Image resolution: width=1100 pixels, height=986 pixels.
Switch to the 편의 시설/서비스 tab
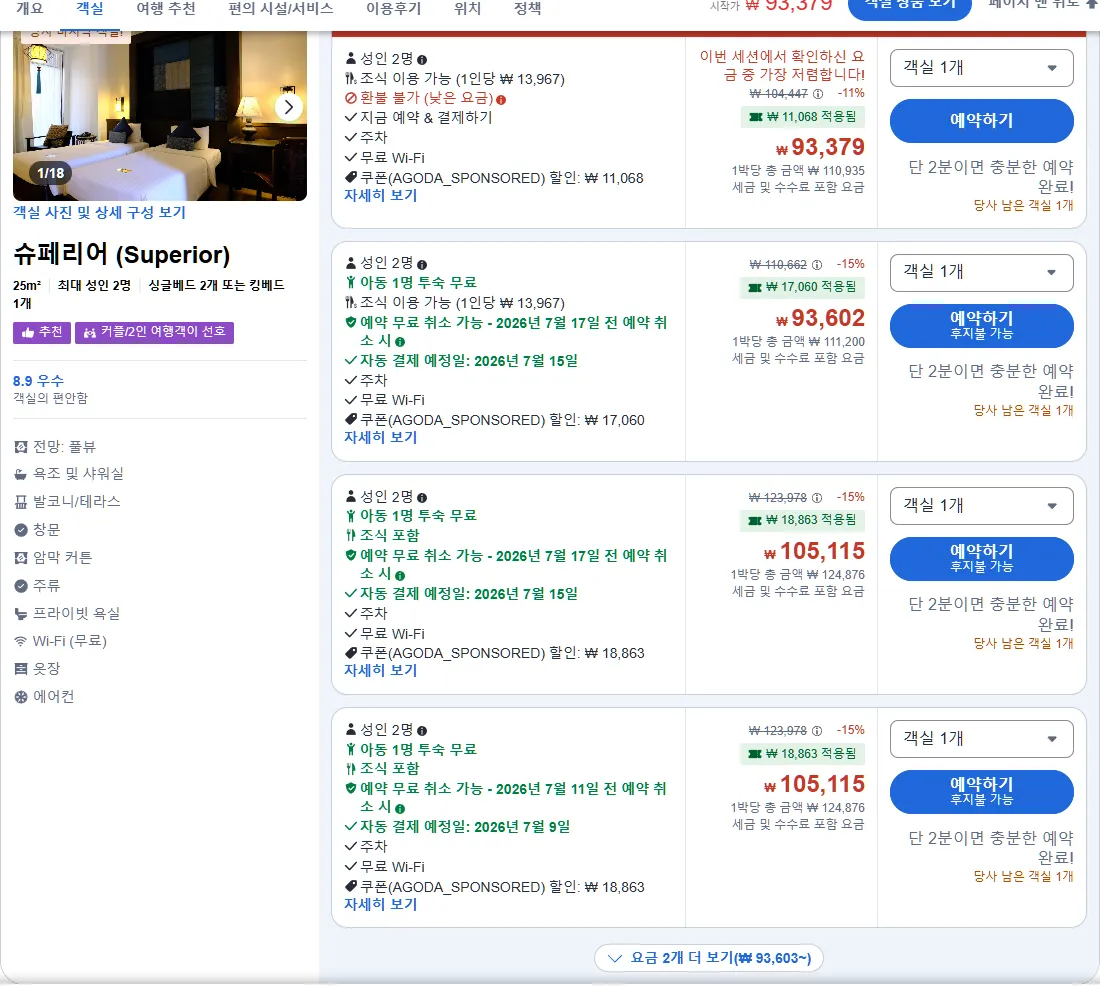coord(281,8)
